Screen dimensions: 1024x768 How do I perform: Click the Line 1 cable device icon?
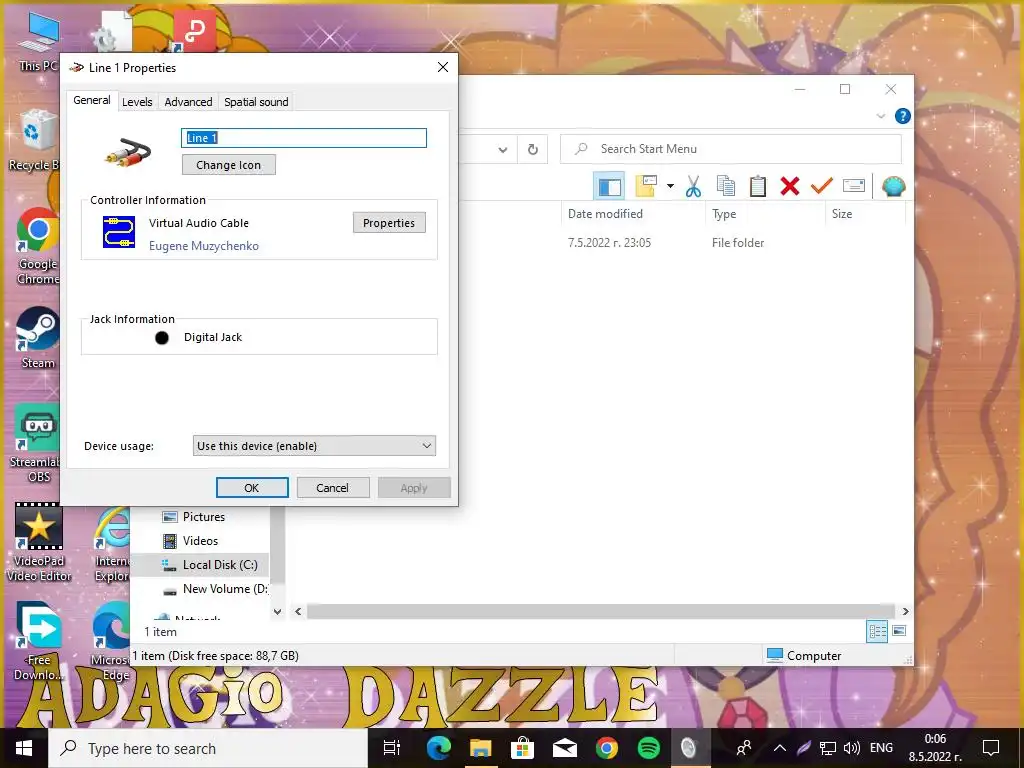[128, 152]
